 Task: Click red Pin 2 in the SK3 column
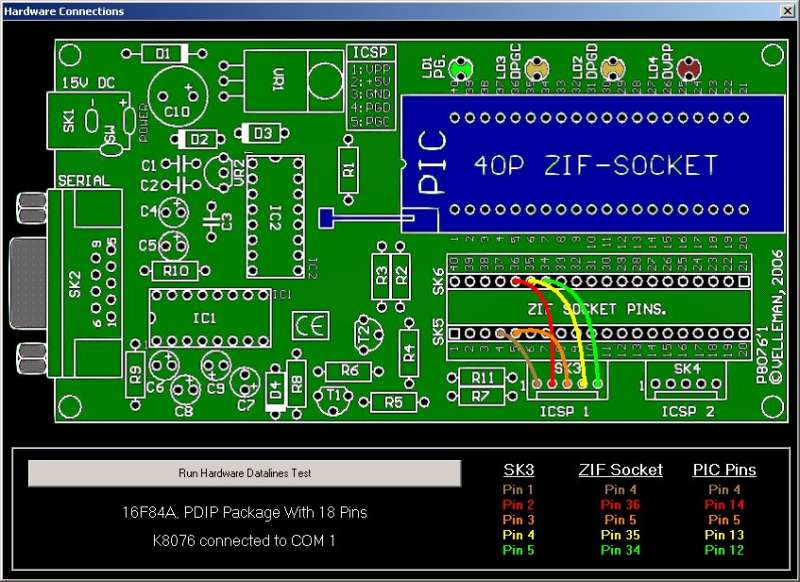[518, 505]
